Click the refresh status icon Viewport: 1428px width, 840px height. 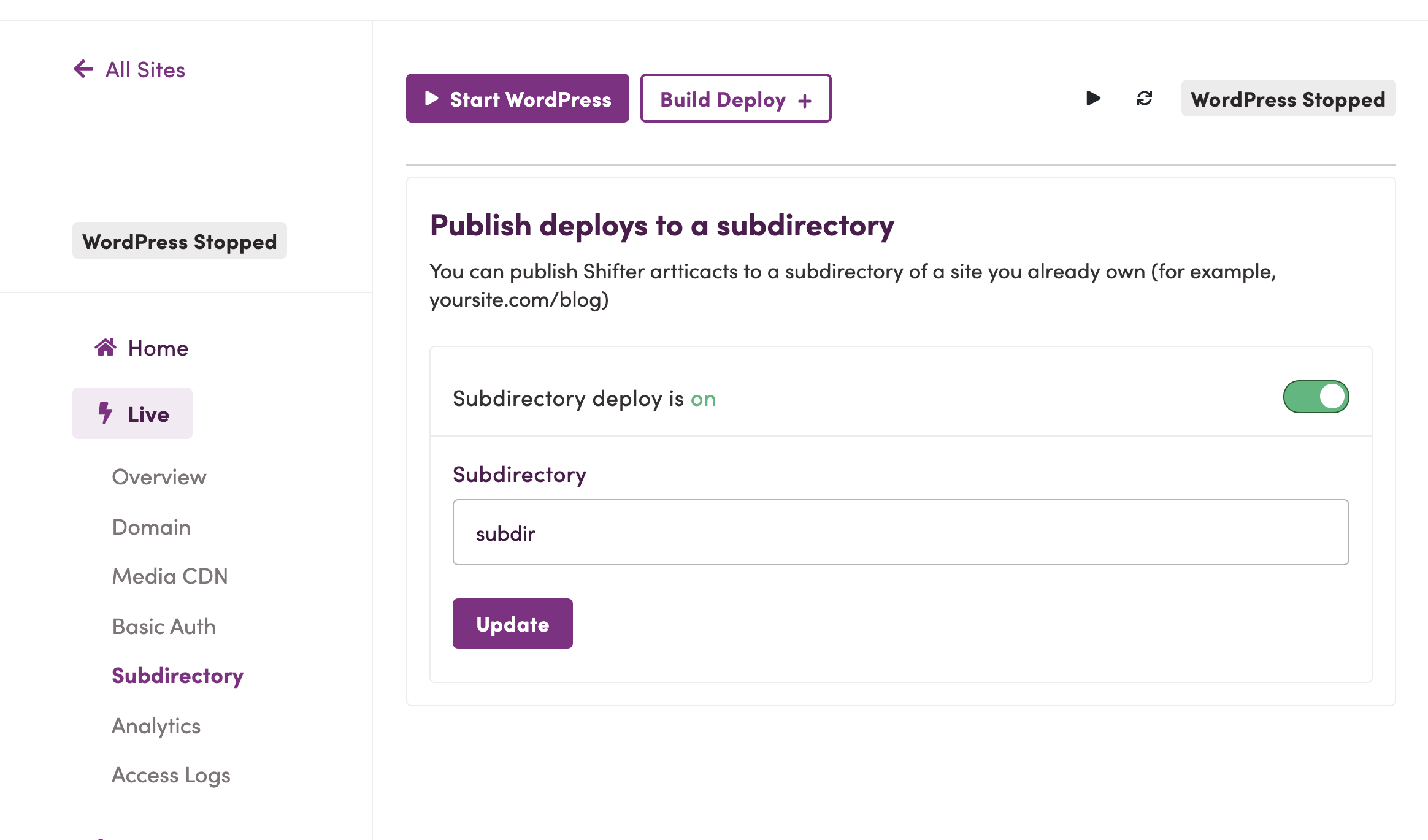click(x=1144, y=98)
